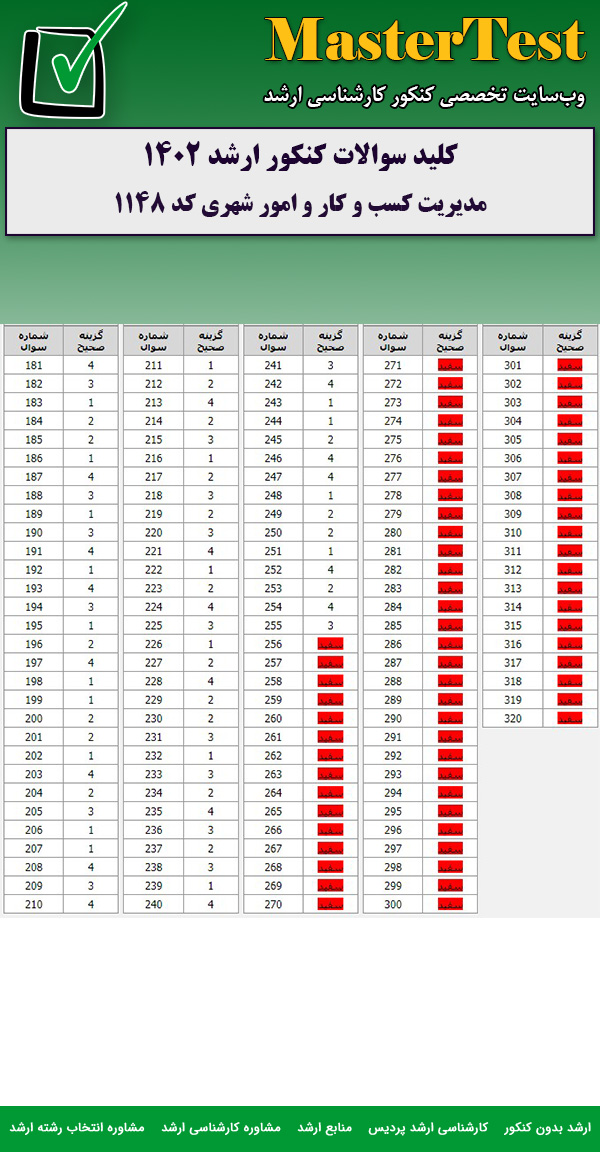Open the کارشناسی ارشد پردیس footer link

(x=442, y=1127)
